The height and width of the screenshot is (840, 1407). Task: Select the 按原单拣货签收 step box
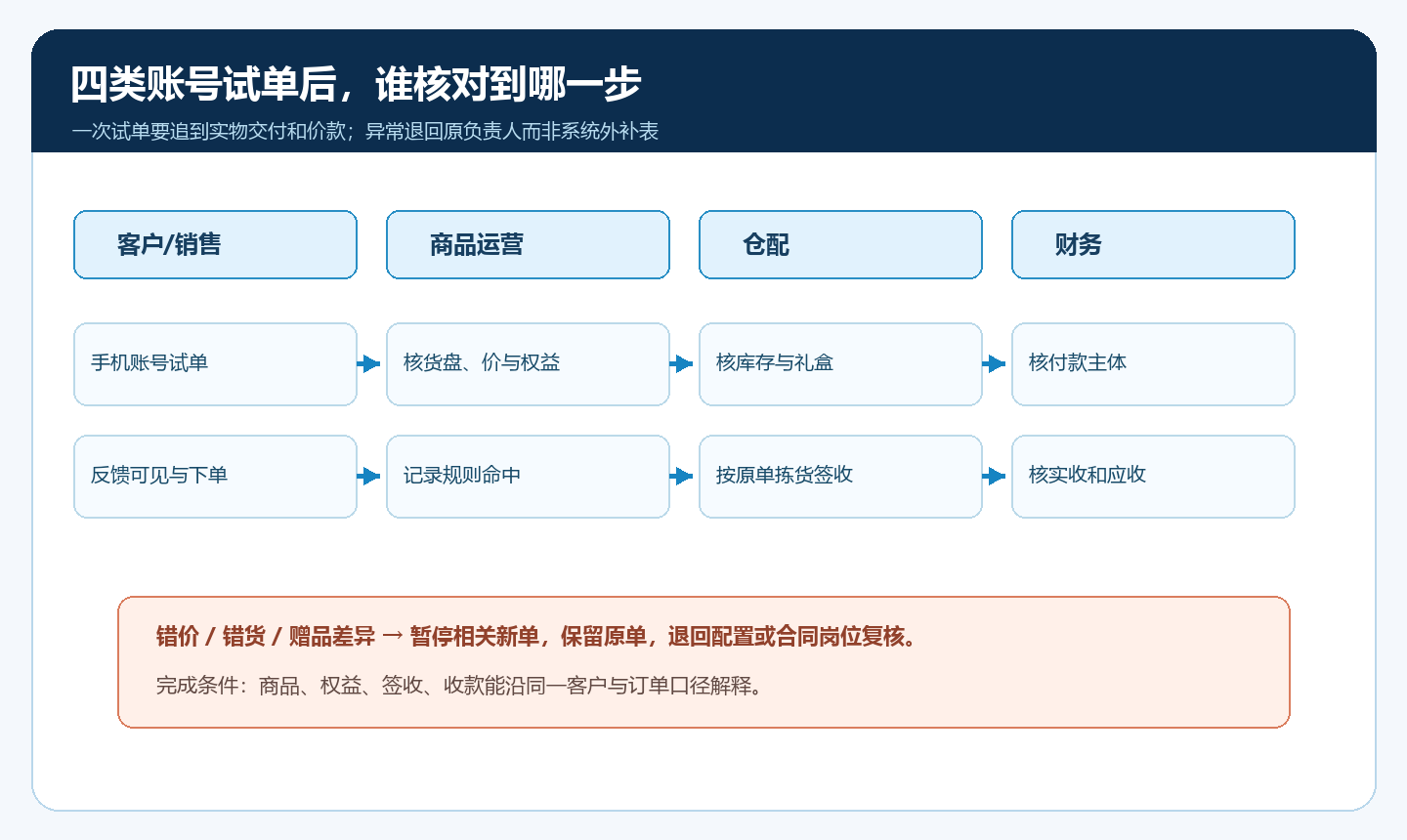(840, 477)
